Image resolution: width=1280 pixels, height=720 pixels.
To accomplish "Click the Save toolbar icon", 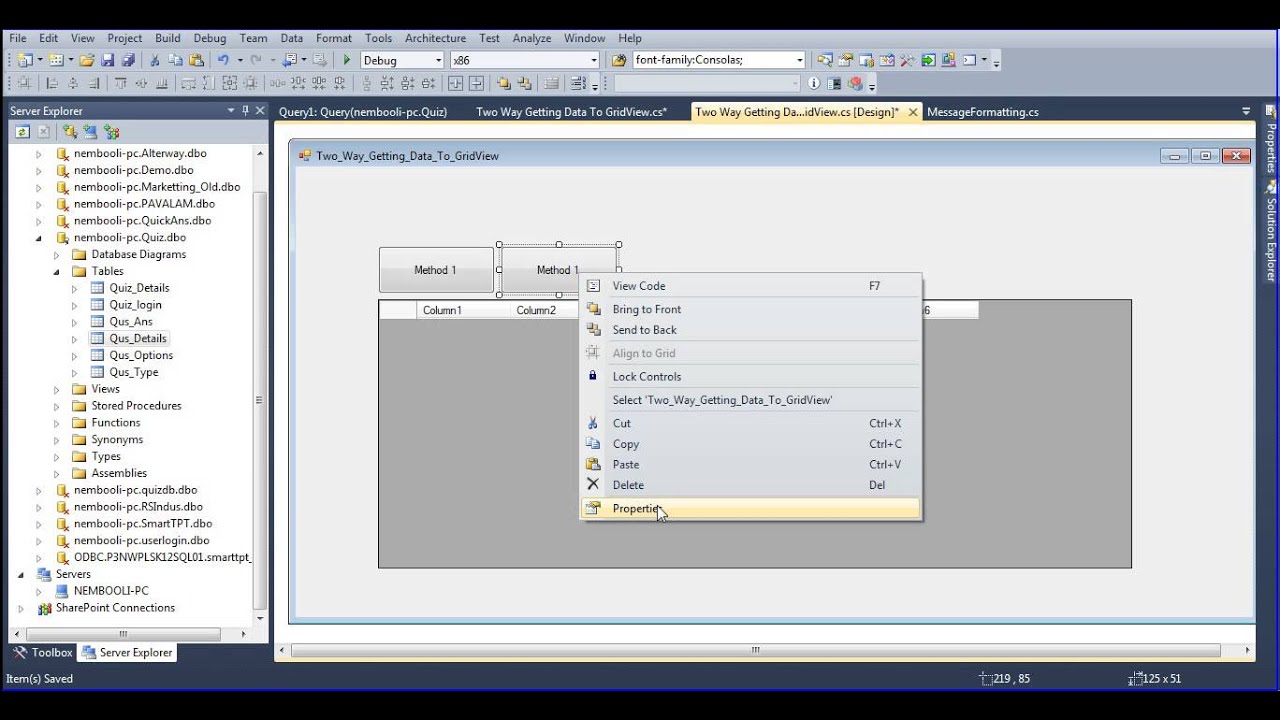I will pos(108,60).
